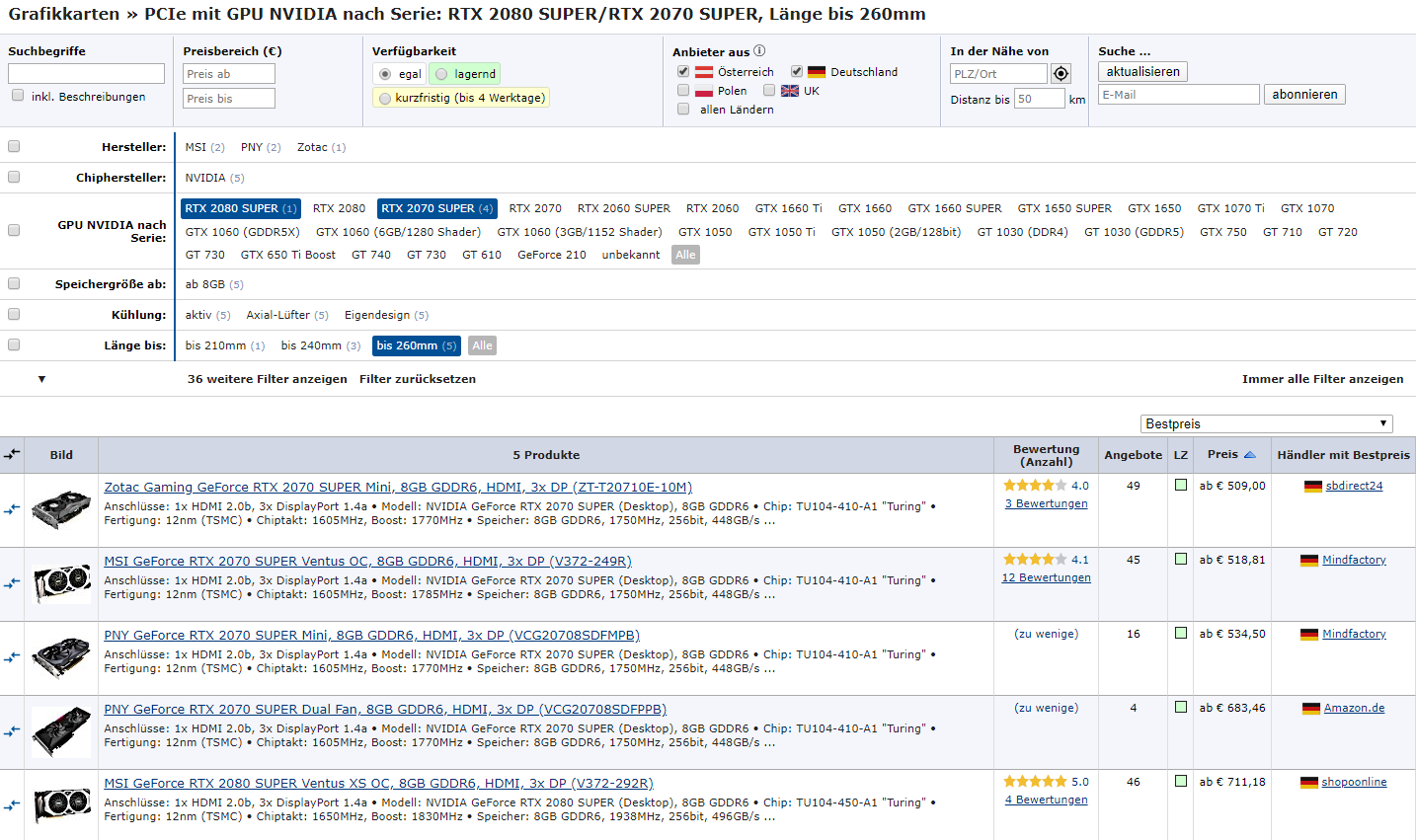Add MSI RTX 2070 SUPER Ventus OC to comparison

[x=12, y=583]
